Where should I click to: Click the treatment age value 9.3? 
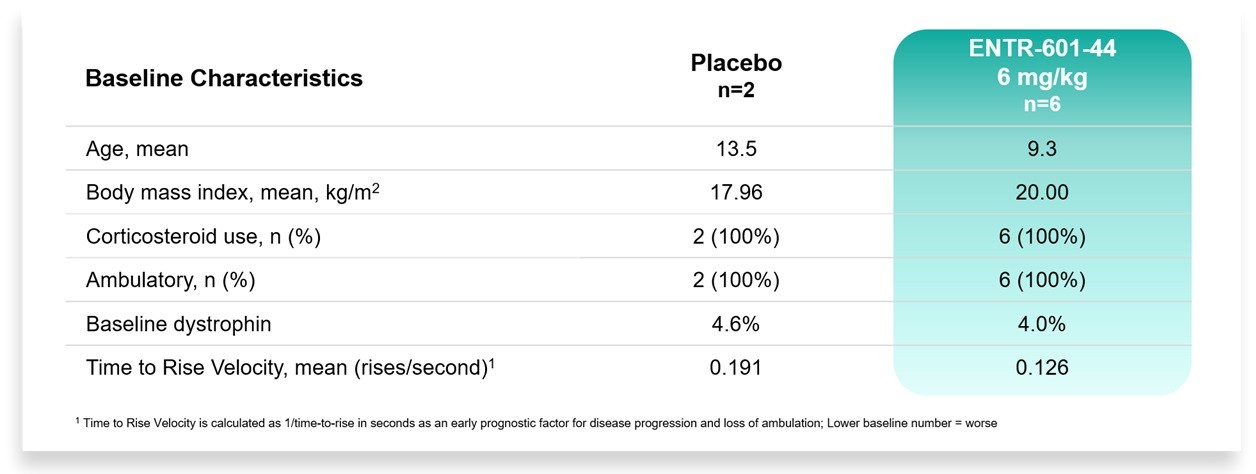click(1042, 149)
